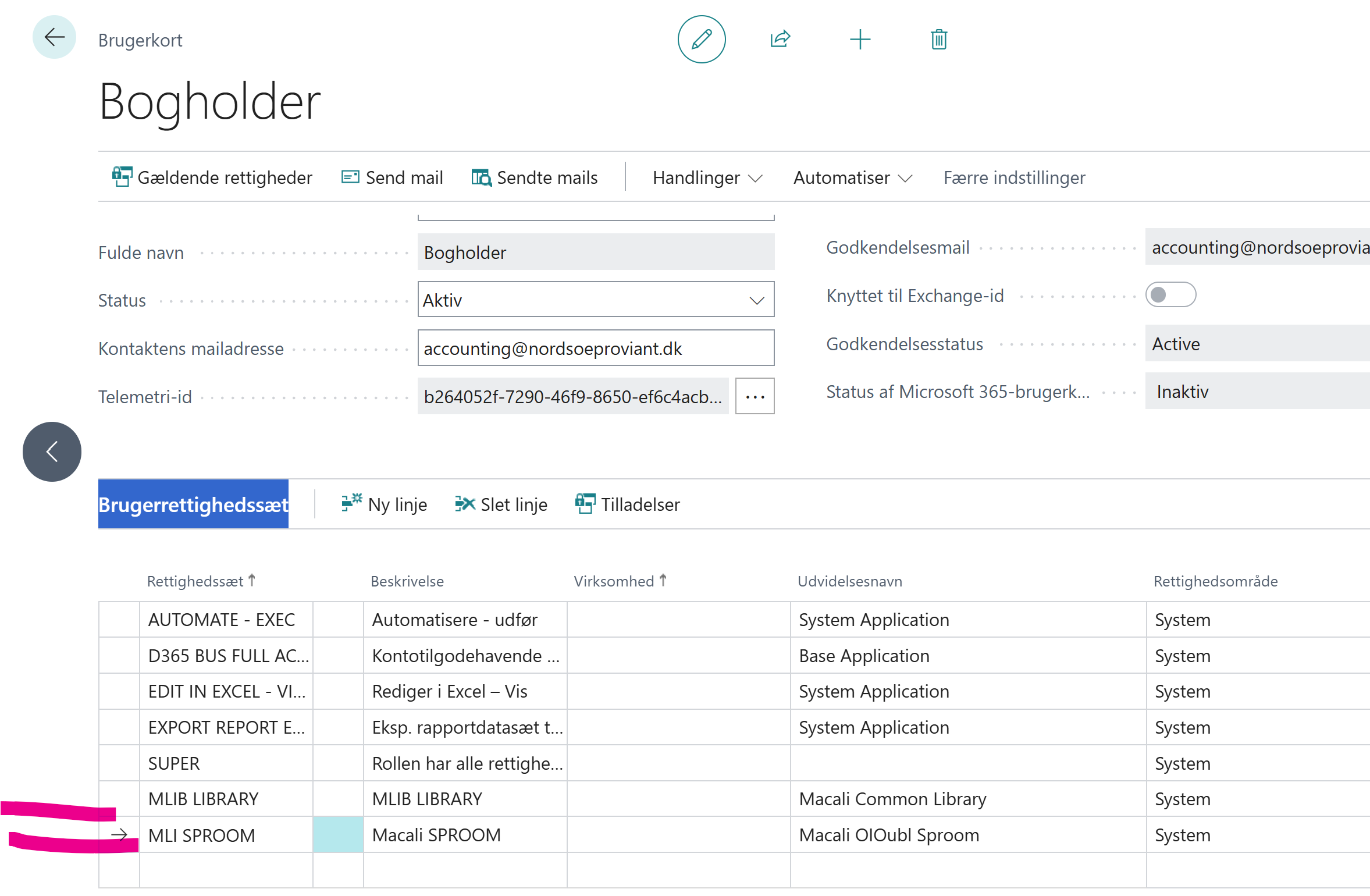Click the Kontaktens mailadresse input field

[596, 349]
